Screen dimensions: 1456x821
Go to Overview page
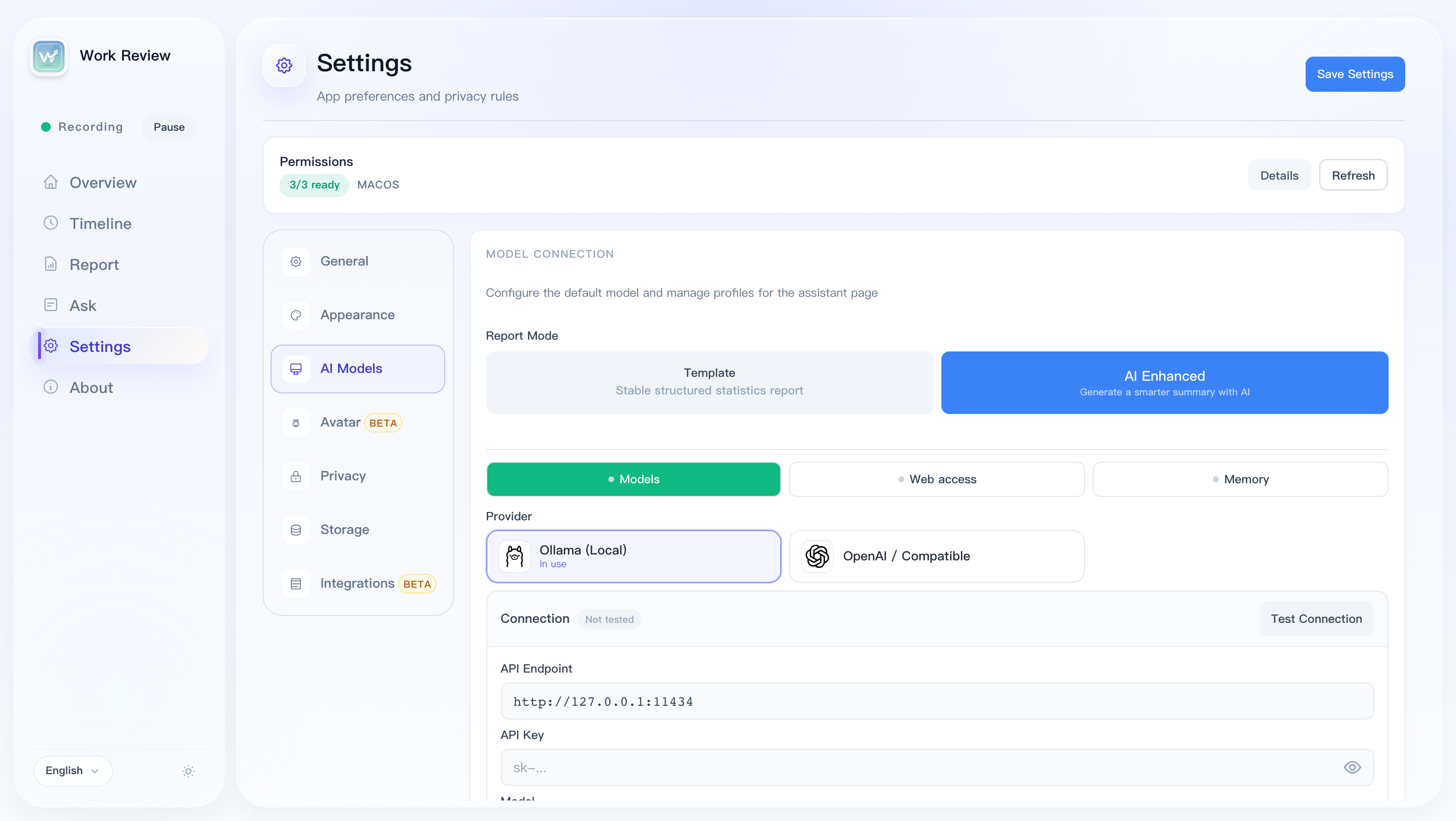119,183
